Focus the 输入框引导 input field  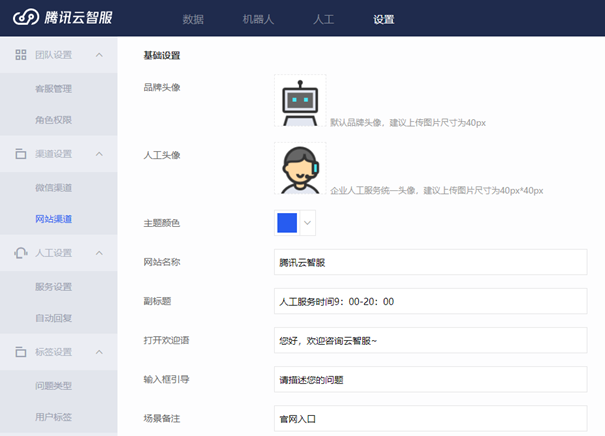[x=431, y=379]
